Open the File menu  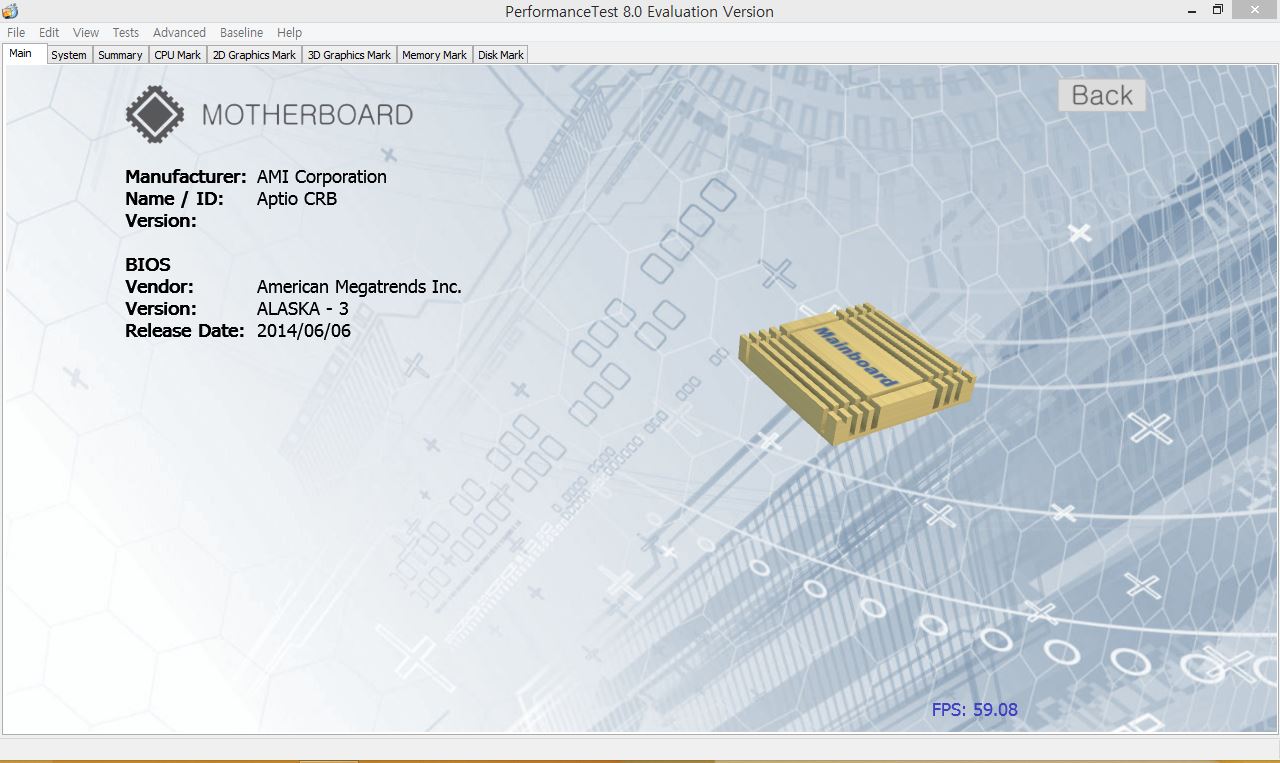(16, 32)
